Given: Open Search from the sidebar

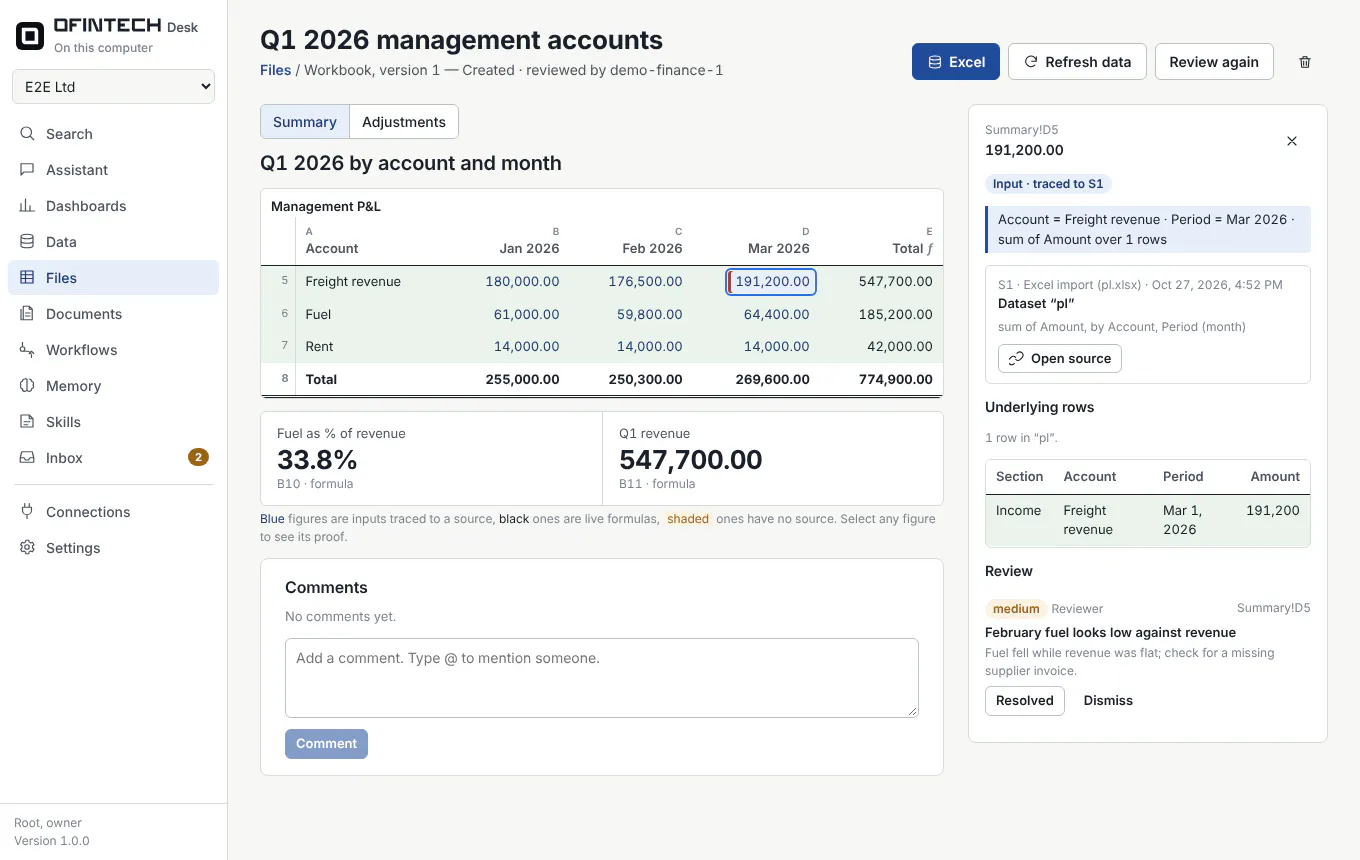Looking at the screenshot, I should click(x=113, y=134).
